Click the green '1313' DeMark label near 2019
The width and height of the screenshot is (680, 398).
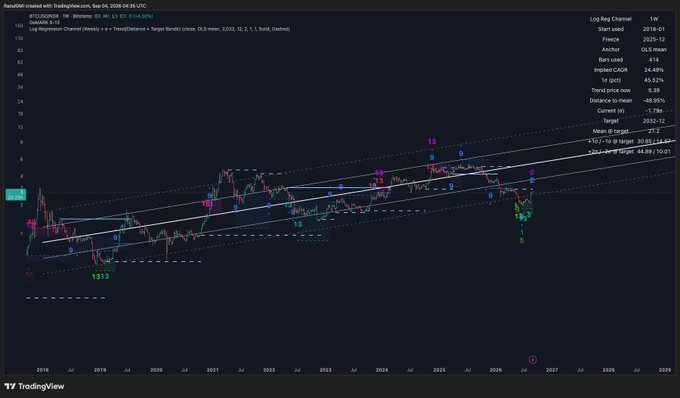(x=101, y=277)
